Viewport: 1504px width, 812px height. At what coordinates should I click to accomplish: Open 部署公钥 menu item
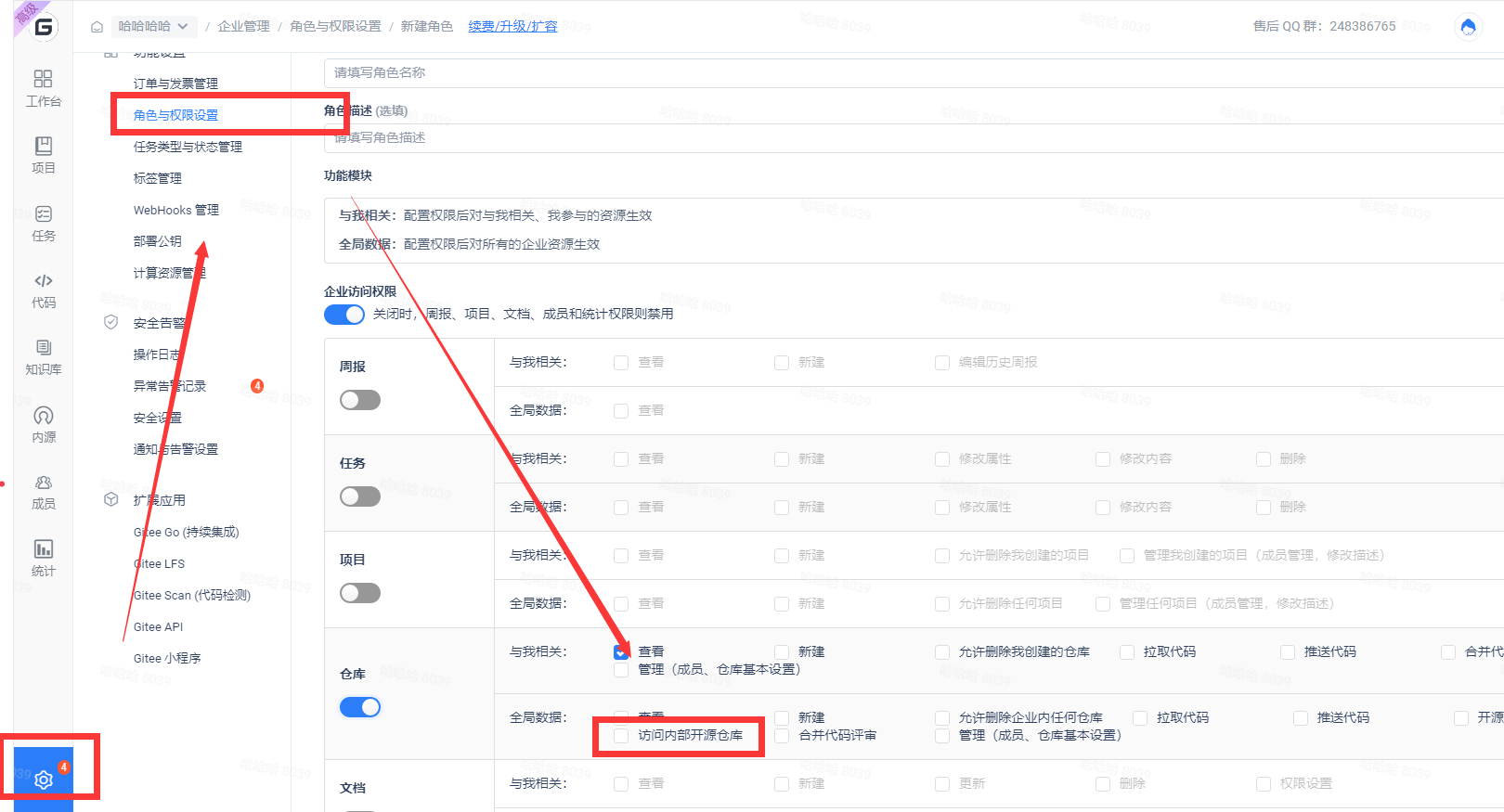[x=158, y=241]
